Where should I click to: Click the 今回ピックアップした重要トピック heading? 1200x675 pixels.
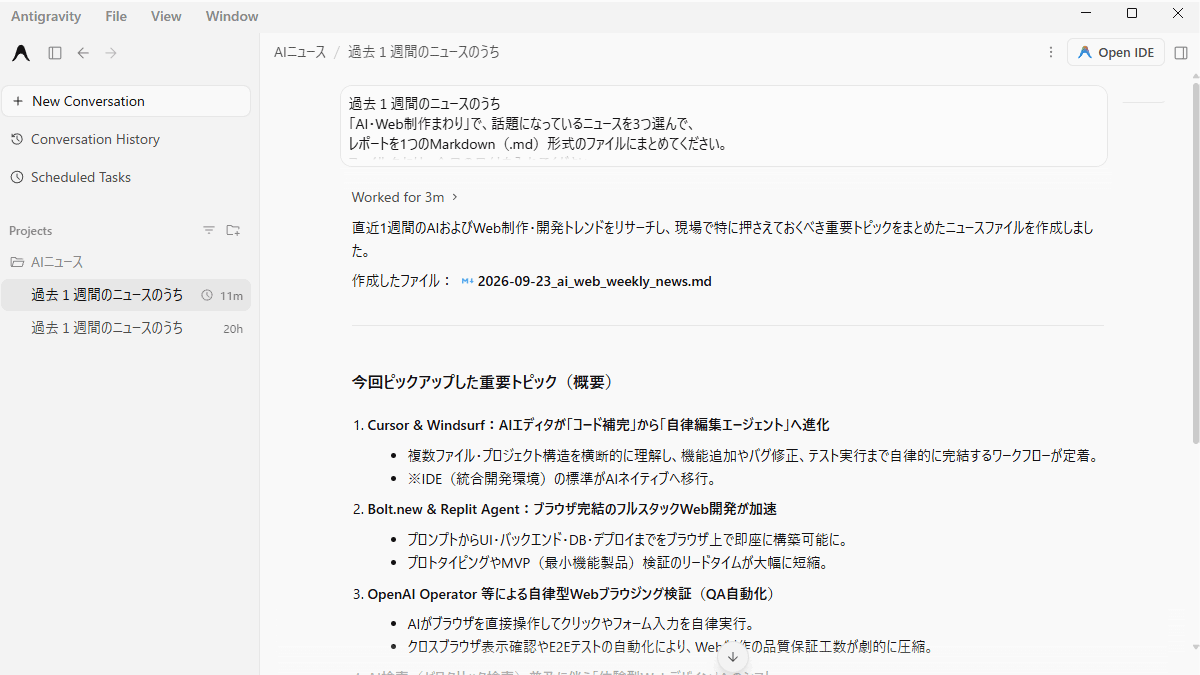[x=482, y=382]
